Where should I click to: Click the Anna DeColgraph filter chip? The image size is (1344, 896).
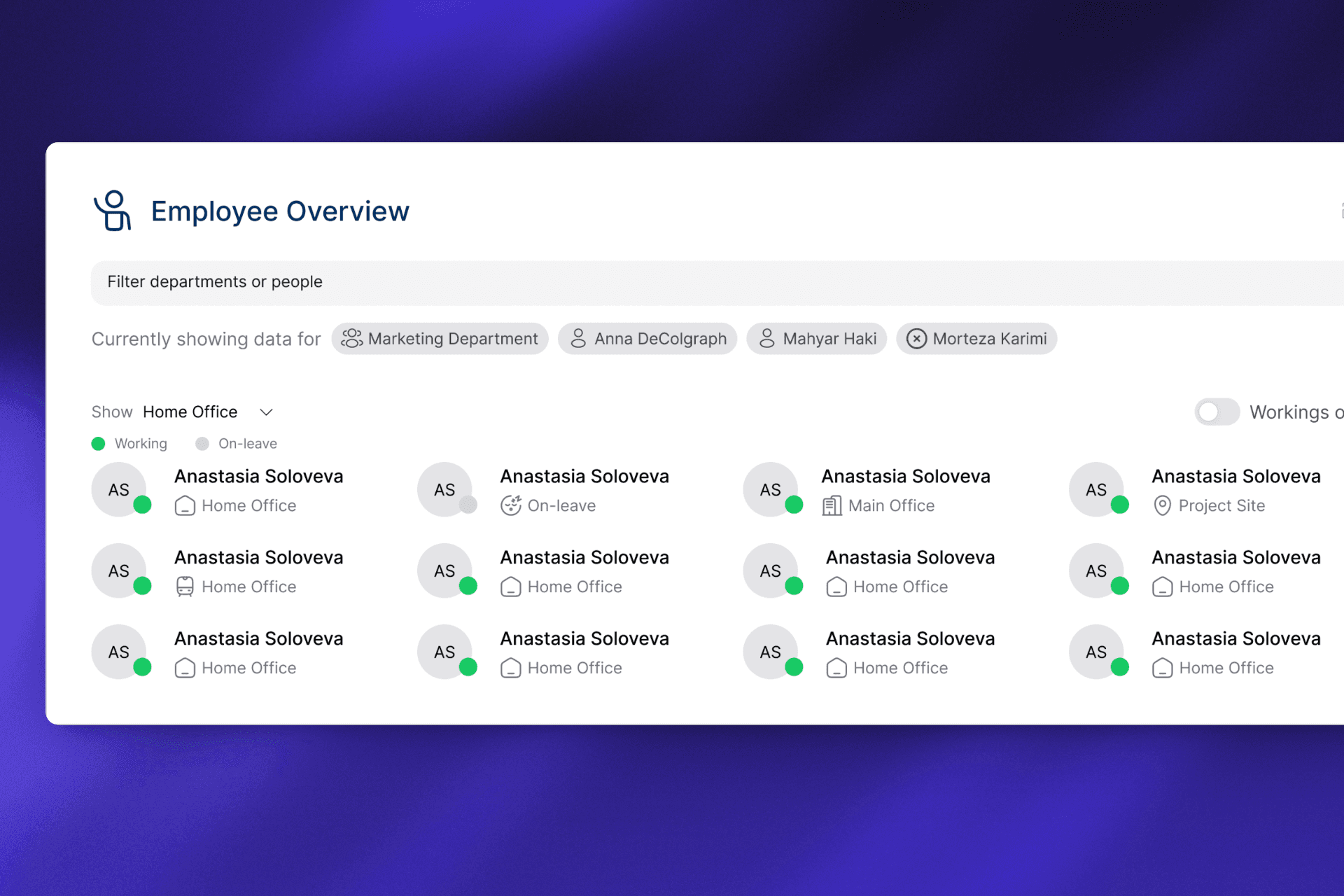click(647, 339)
